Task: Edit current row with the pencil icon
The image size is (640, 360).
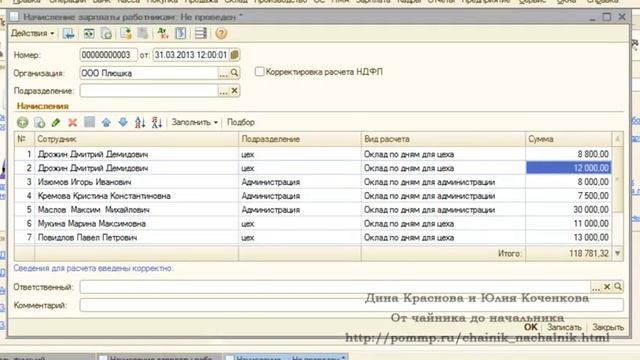Action: click(x=56, y=122)
